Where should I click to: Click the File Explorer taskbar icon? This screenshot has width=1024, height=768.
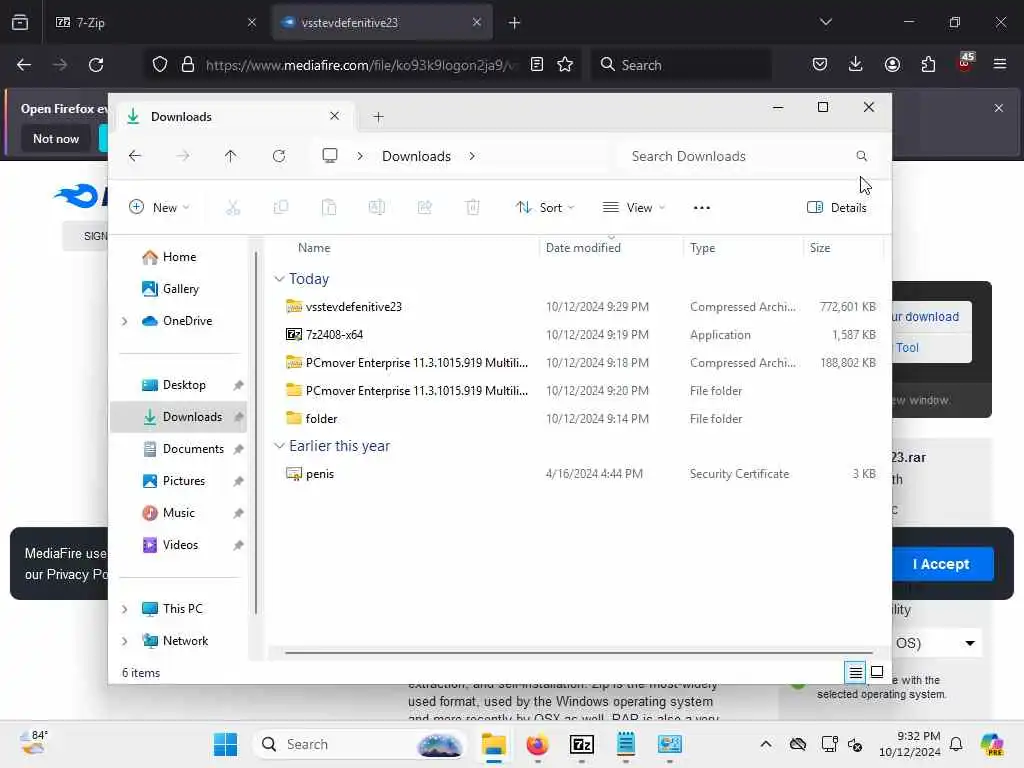pyautogui.click(x=494, y=744)
